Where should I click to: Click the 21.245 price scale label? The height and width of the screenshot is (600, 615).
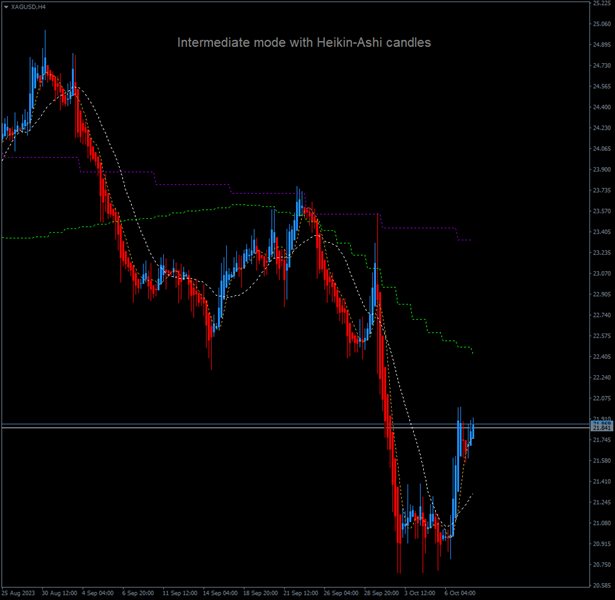point(602,502)
